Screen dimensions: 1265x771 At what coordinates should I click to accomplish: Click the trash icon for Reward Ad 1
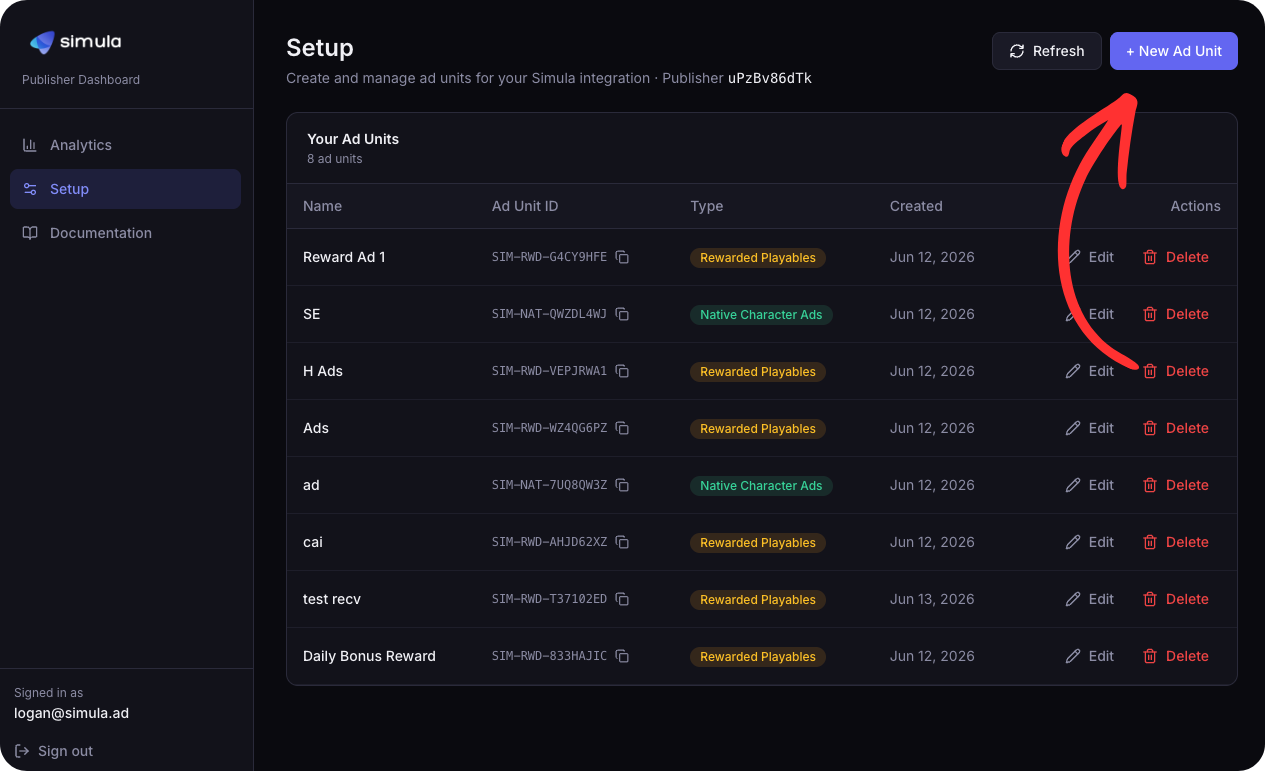click(x=1150, y=257)
